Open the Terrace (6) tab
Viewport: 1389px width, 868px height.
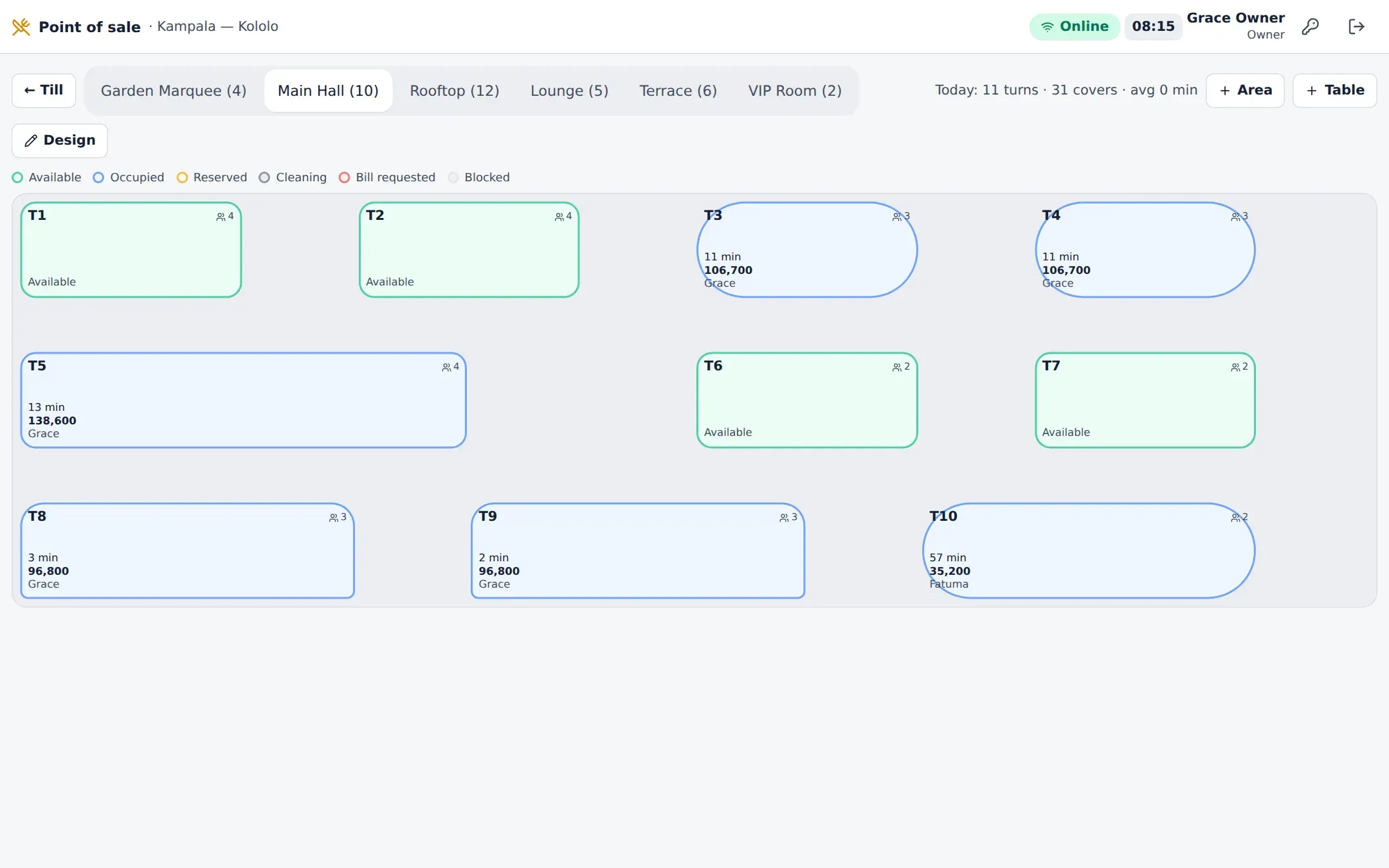tap(678, 91)
